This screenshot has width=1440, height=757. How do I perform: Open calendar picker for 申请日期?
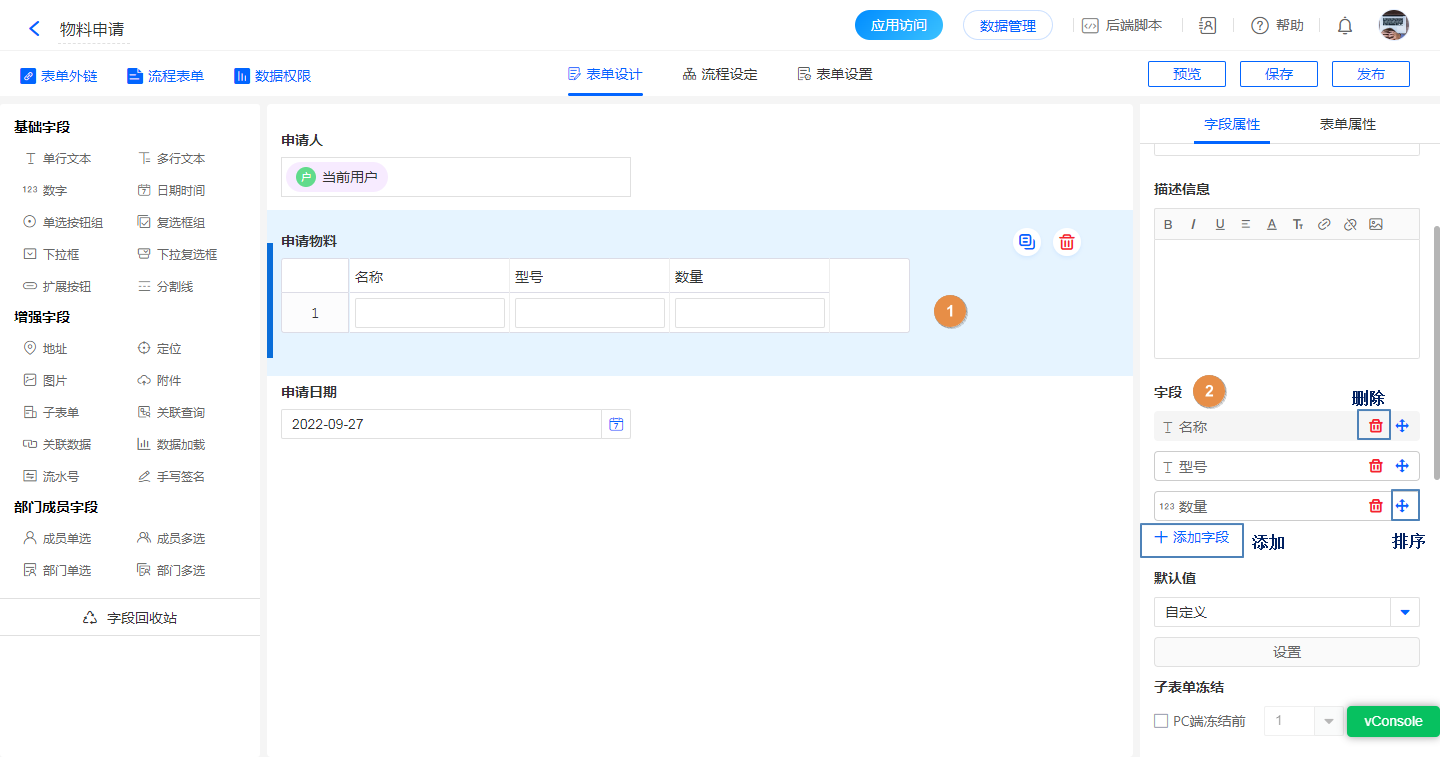616,424
